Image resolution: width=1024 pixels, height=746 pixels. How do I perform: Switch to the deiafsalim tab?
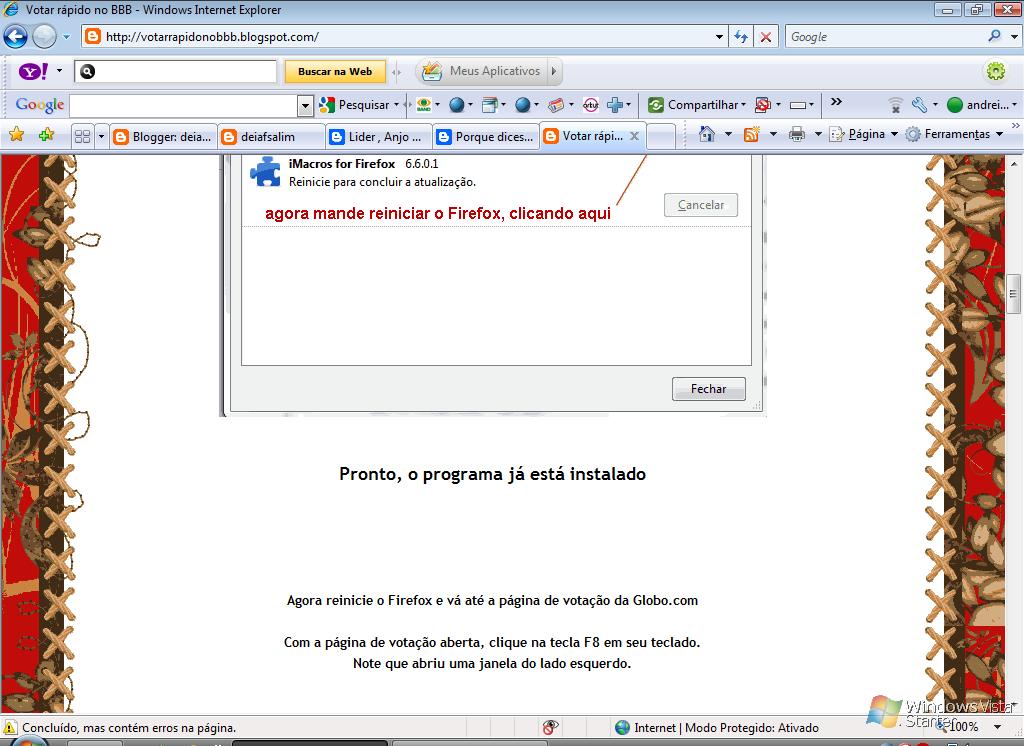click(x=271, y=137)
